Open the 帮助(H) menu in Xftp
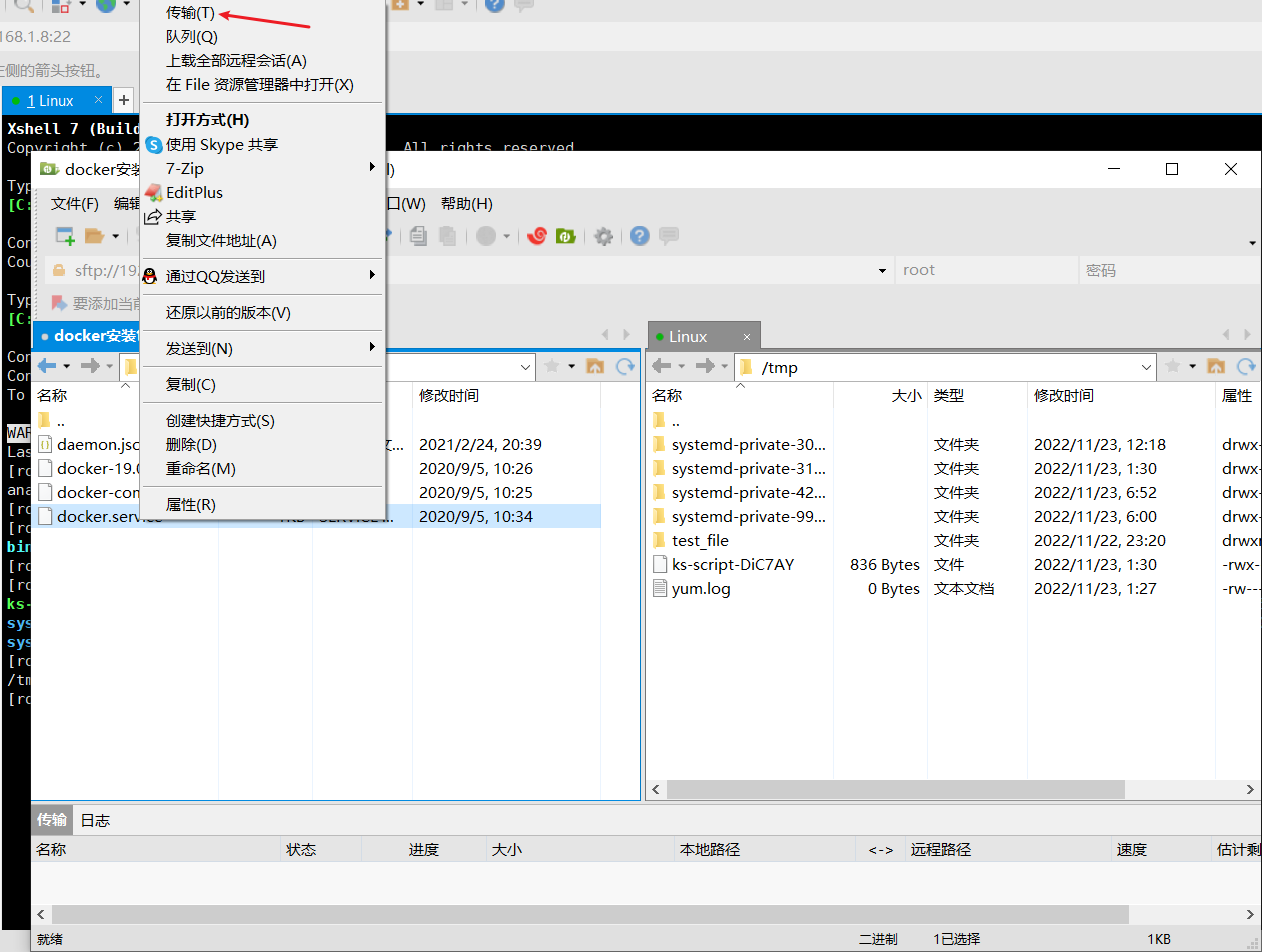The image size is (1262, 952). click(x=467, y=204)
